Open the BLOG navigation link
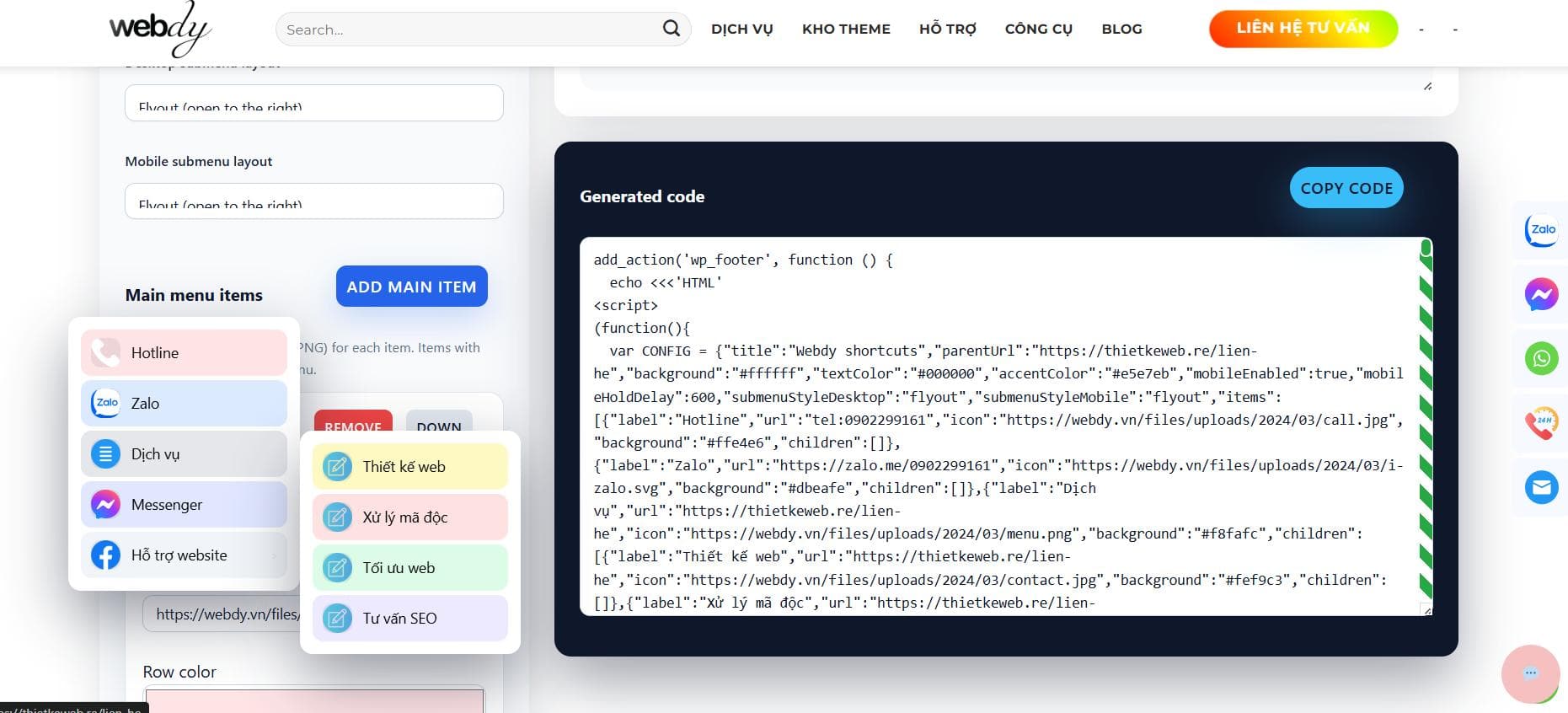This screenshot has height=713, width=1568. point(1121,29)
